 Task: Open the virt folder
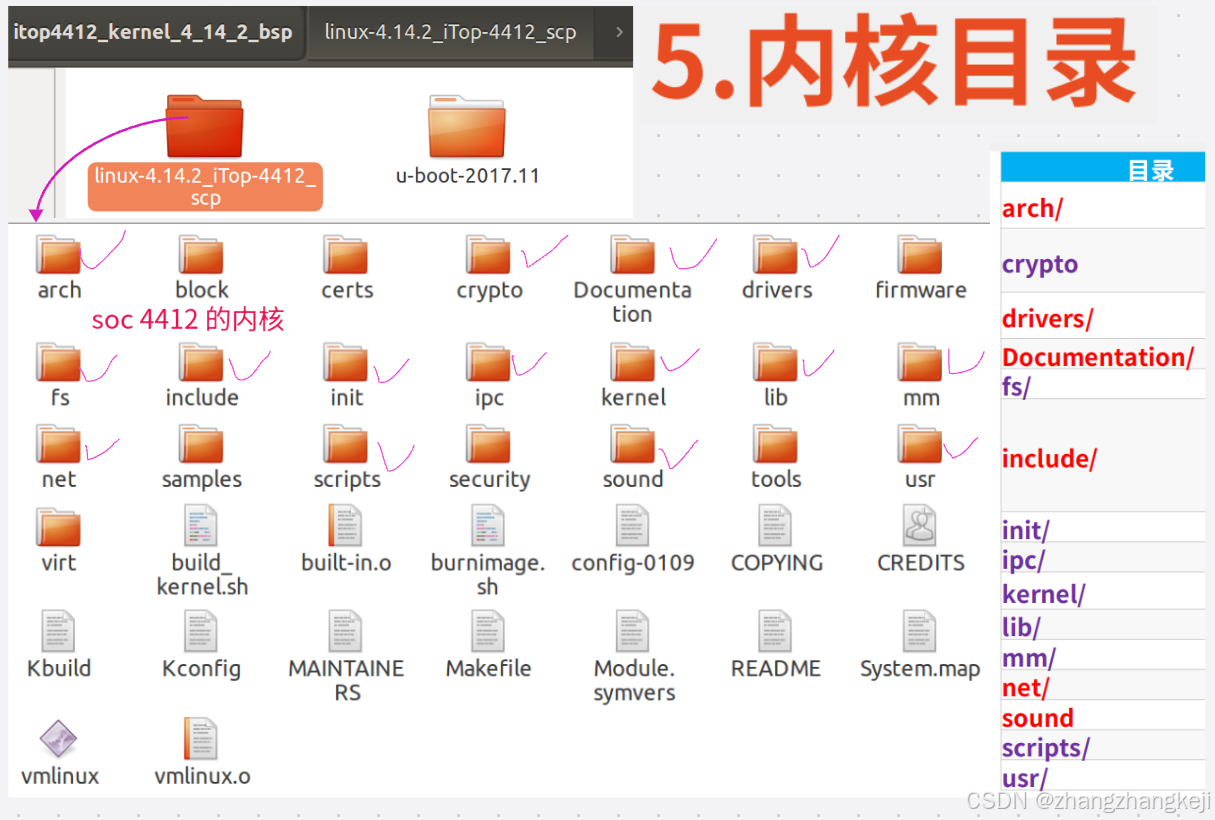tap(58, 527)
